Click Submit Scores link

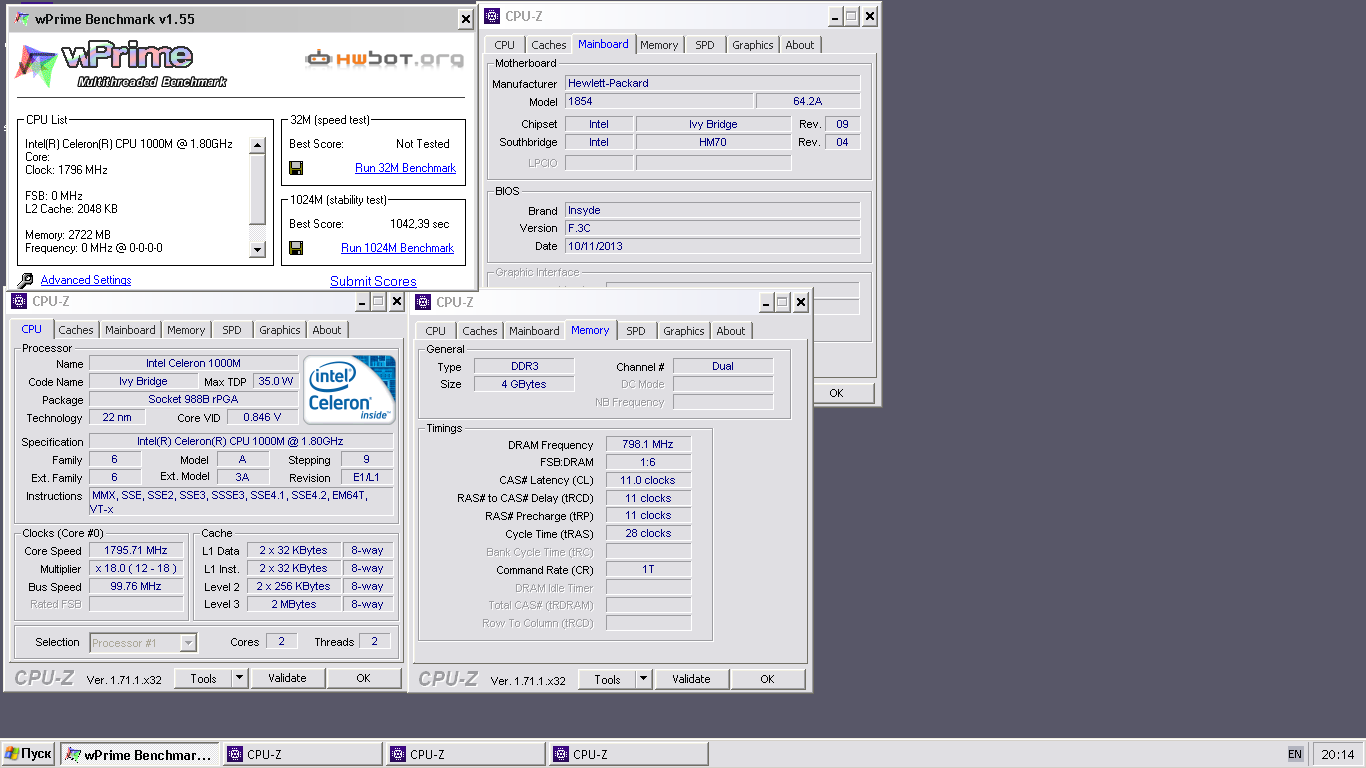(x=373, y=281)
